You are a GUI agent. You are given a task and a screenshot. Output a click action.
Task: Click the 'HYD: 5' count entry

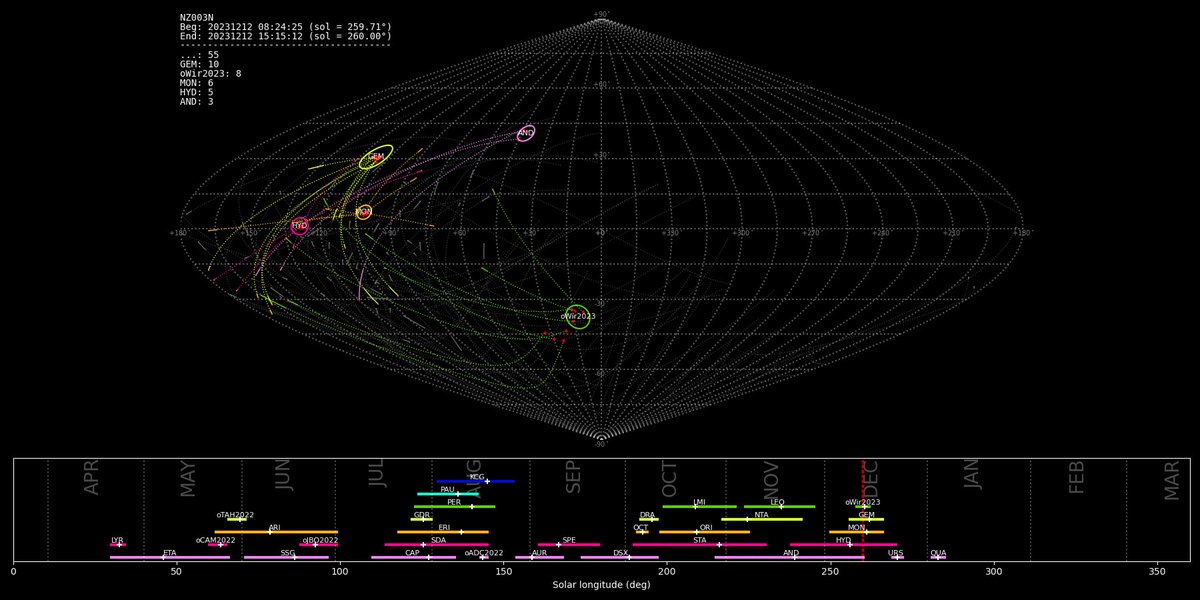pyautogui.click(x=196, y=92)
